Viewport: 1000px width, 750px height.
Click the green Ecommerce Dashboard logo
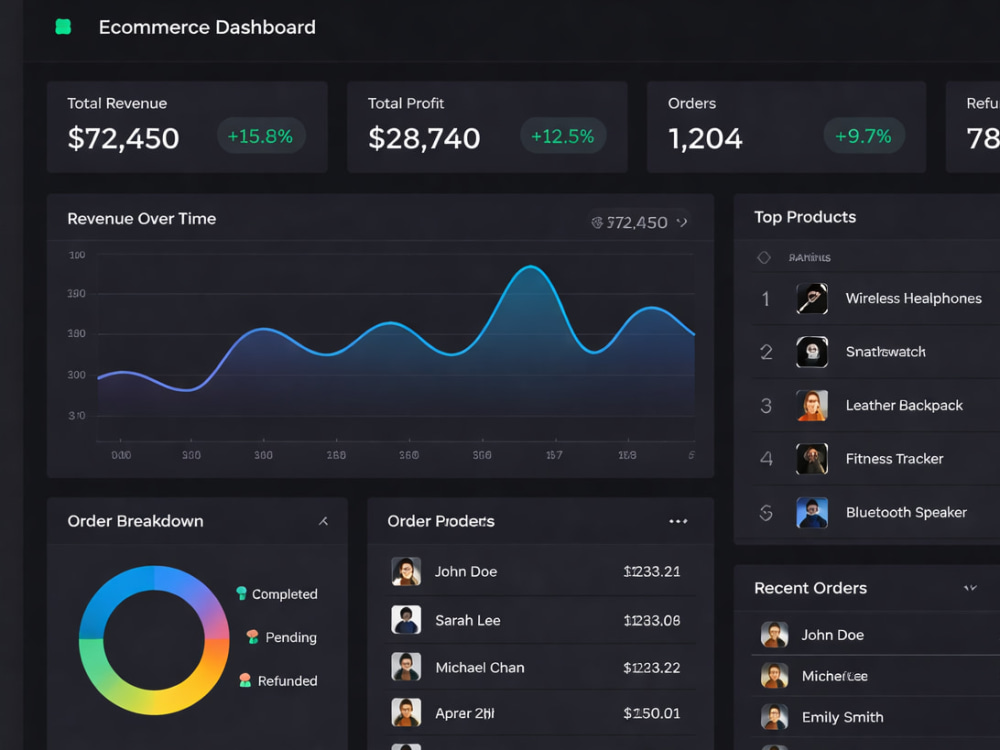tap(63, 27)
